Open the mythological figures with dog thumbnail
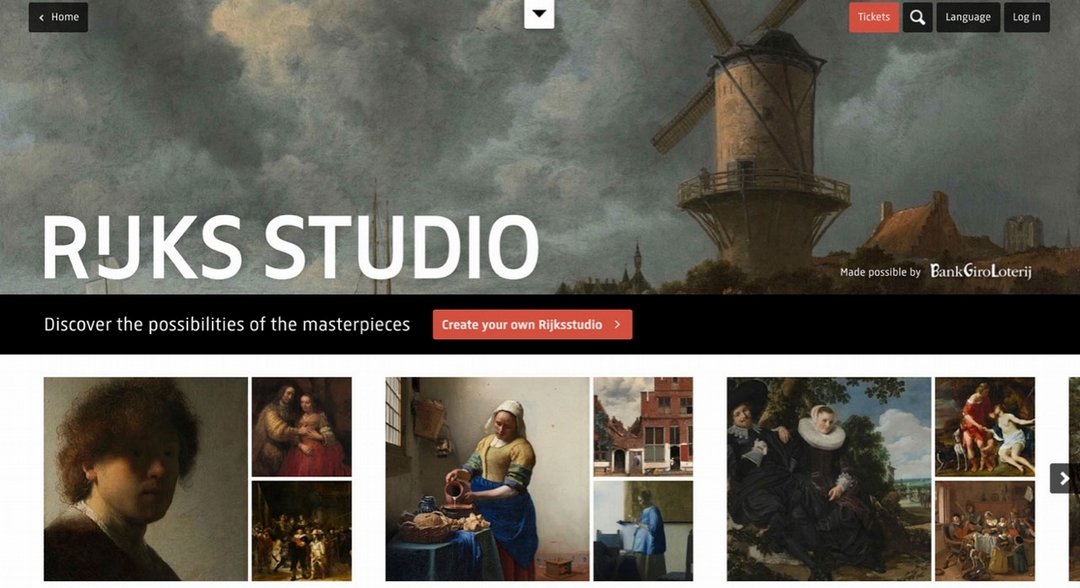Screen dimensions: 1080x588 coord(985,426)
